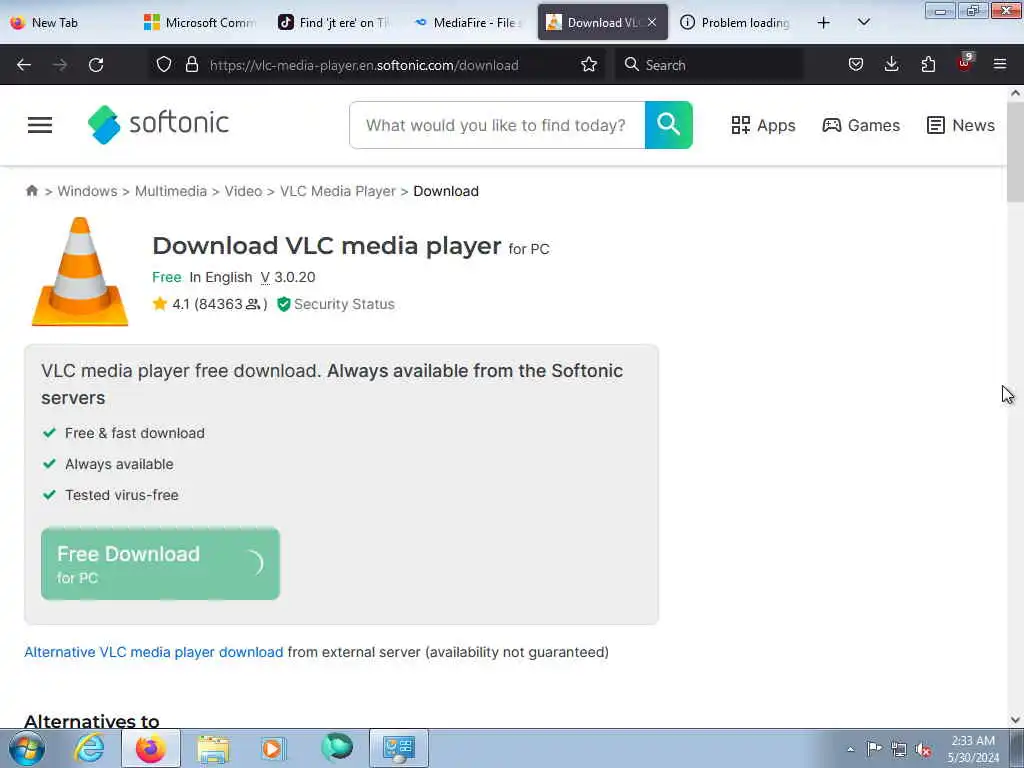Open a new tab with plus button

pos(824,23)
